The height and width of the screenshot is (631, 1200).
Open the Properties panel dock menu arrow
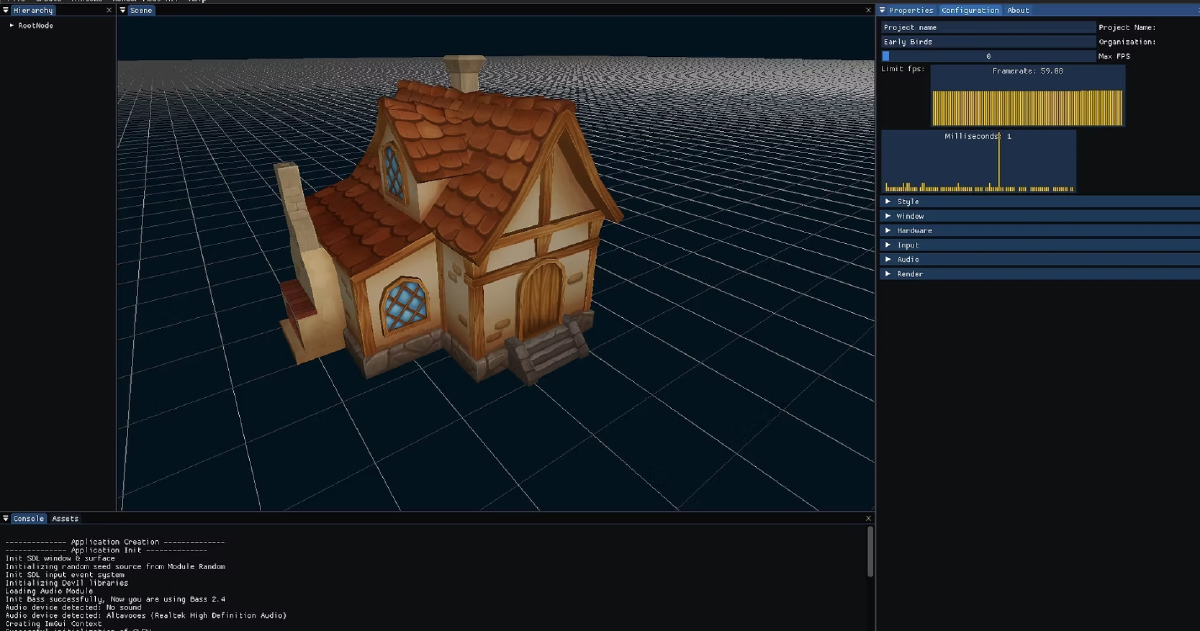coord(883,10)
